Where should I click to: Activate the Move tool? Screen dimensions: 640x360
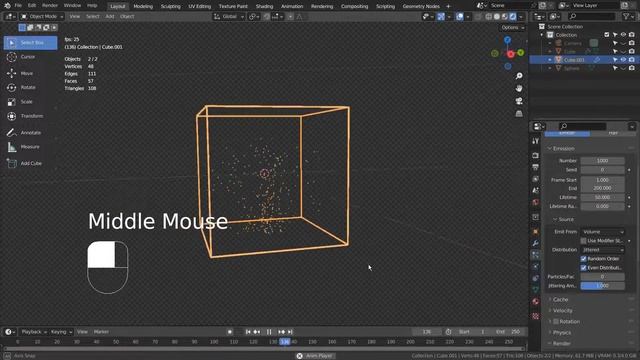point(30,73)
